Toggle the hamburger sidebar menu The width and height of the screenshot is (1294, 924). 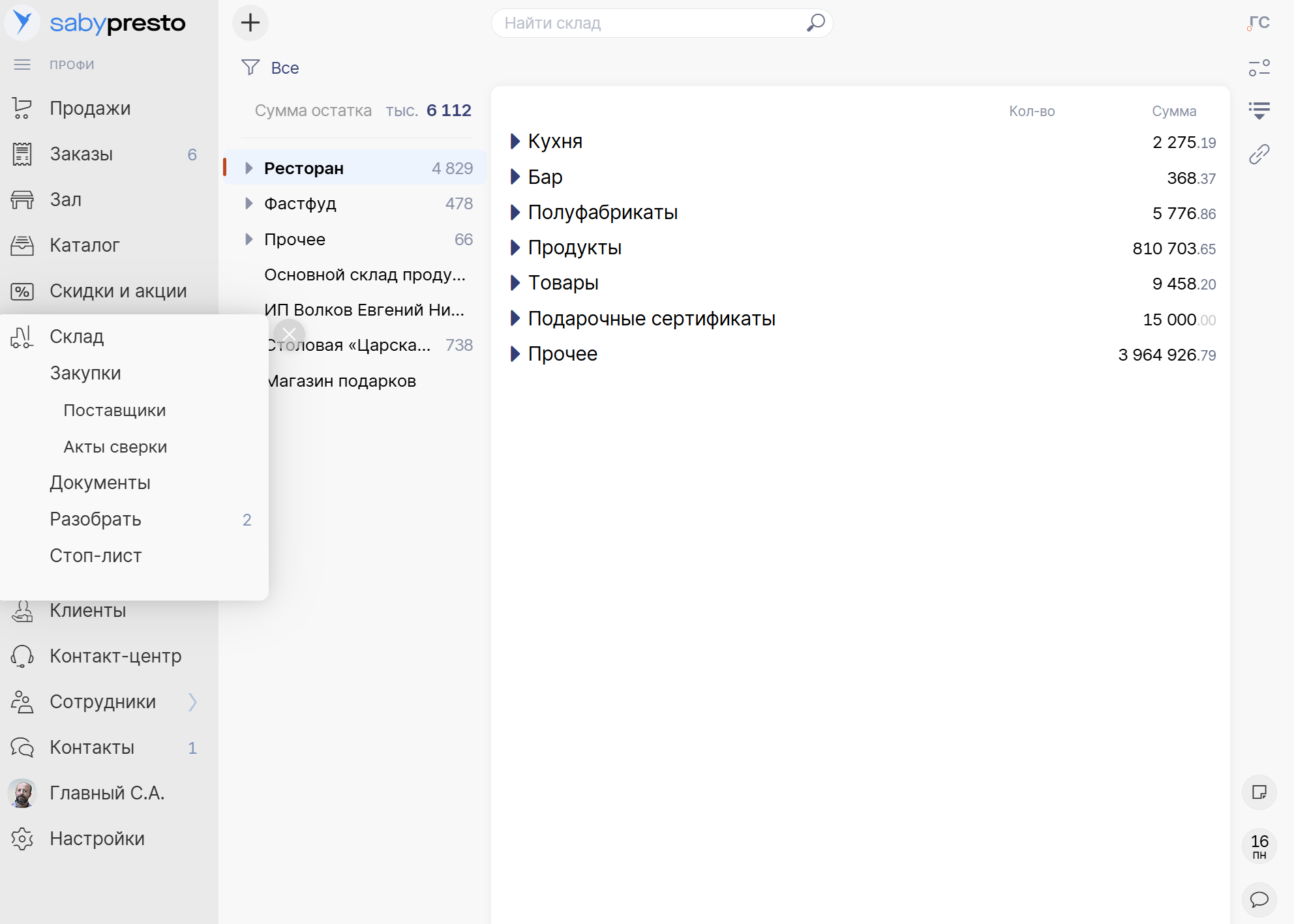point(22,65)
